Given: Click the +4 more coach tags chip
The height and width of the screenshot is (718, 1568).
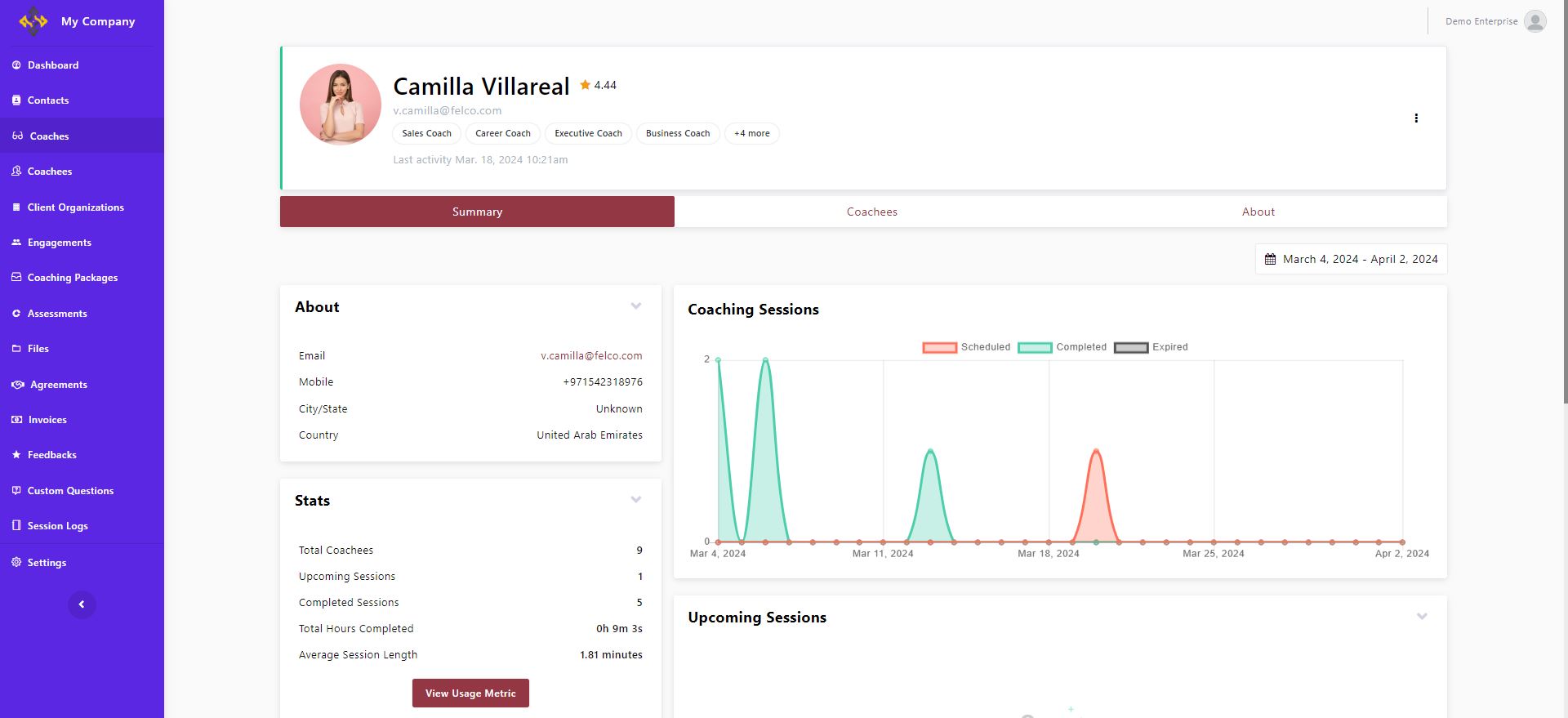Looking at the screenshot, I should [x=751, y=134].
